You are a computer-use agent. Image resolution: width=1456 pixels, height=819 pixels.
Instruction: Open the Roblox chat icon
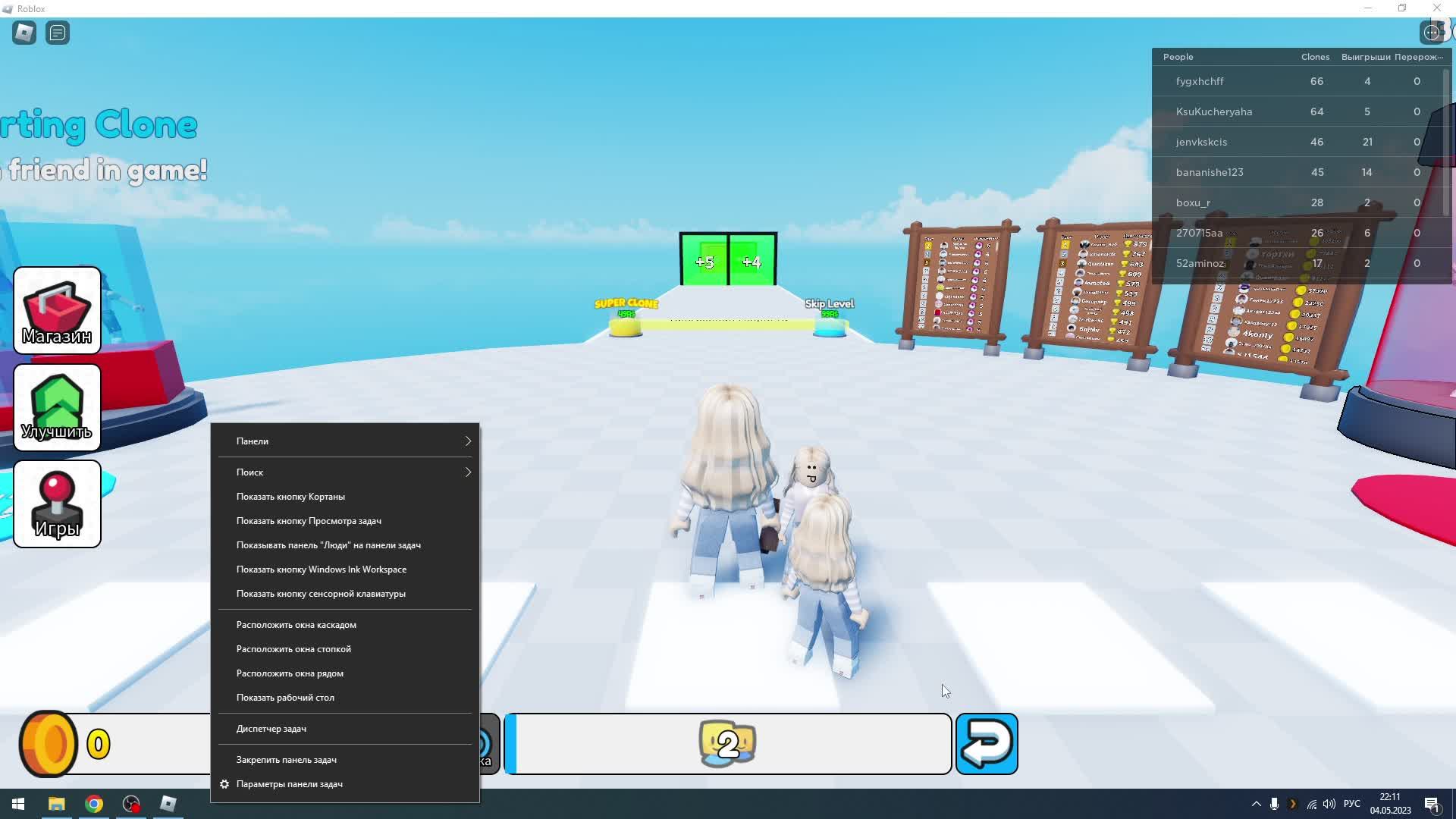[58, 33]
